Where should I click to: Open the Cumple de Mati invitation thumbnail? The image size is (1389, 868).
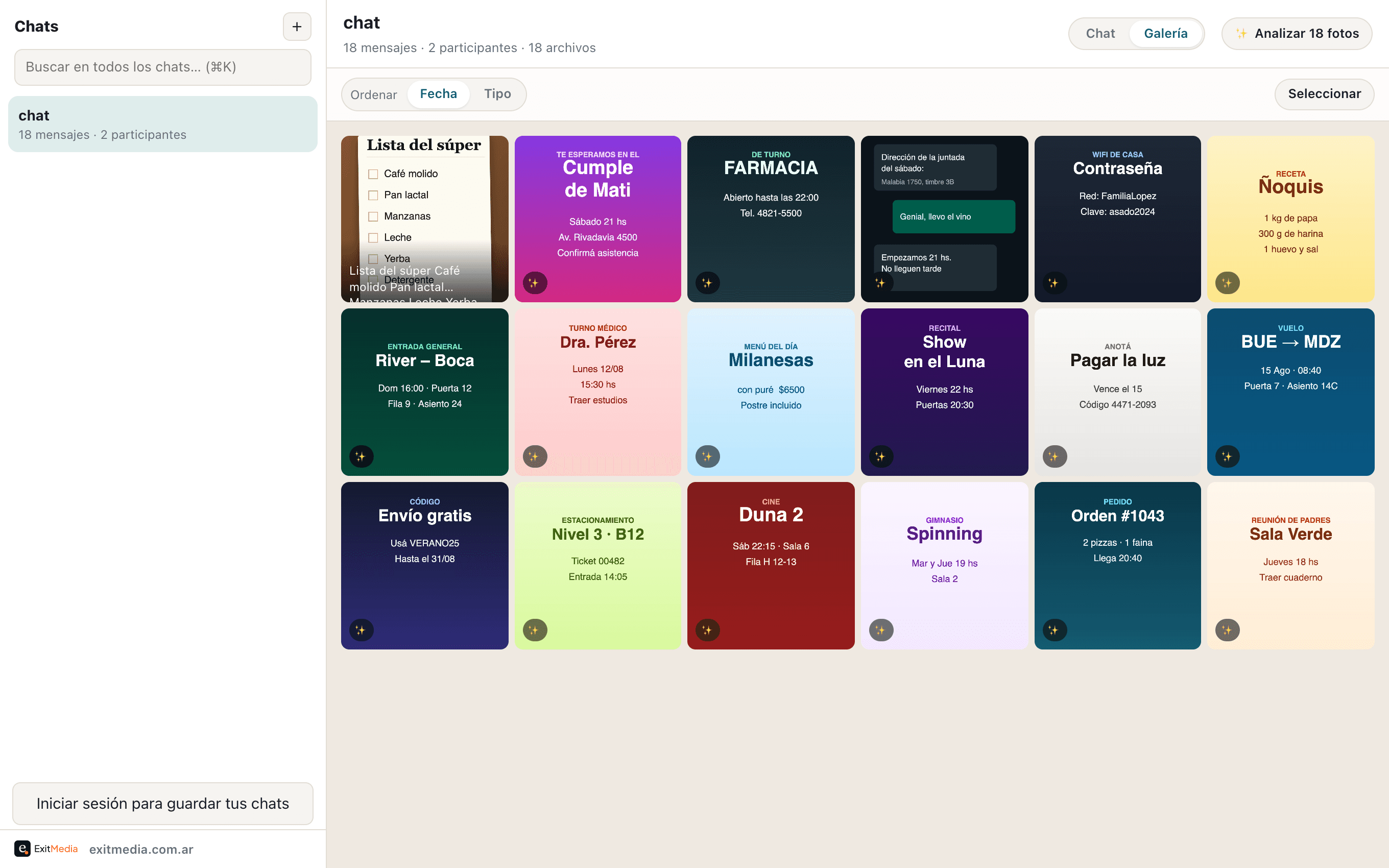(597, 219)
